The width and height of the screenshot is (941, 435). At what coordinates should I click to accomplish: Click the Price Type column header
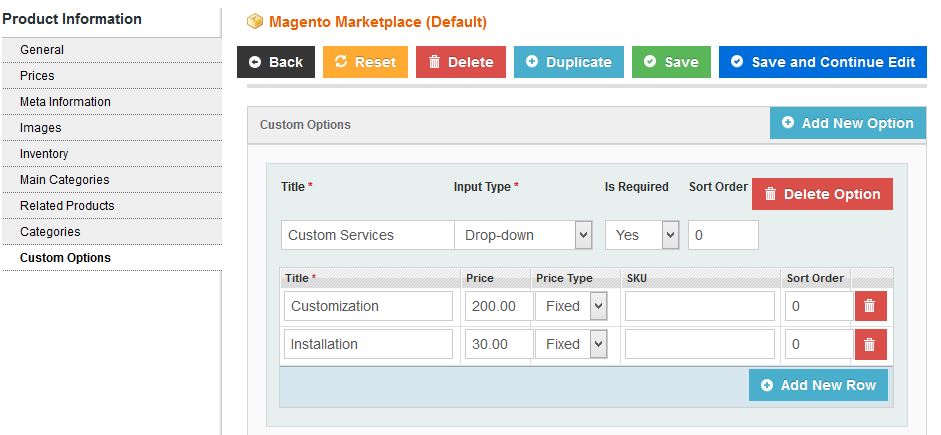[564, 278]
